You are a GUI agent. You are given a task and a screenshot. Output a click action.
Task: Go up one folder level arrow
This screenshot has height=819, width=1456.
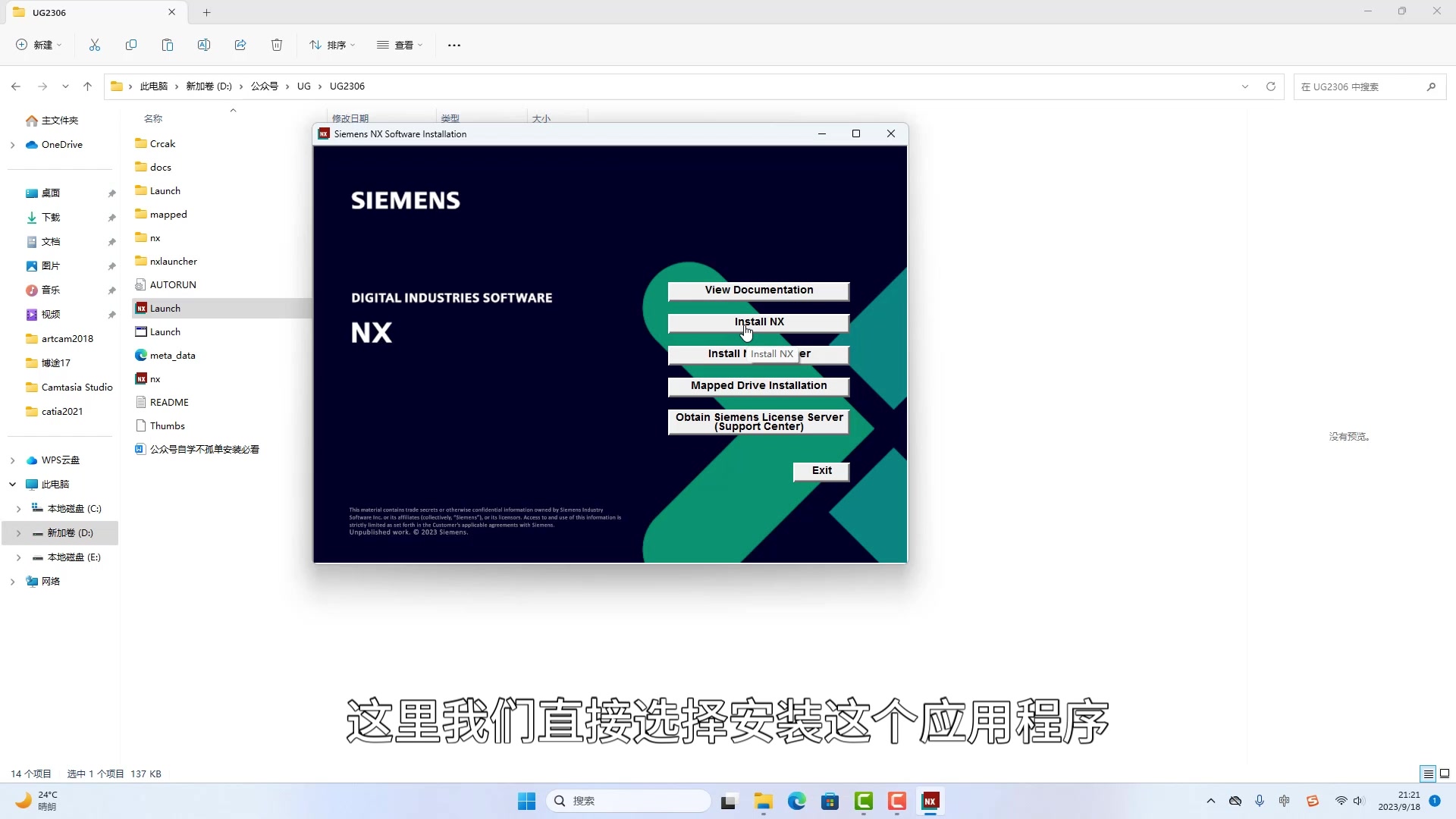click(88, 86)
